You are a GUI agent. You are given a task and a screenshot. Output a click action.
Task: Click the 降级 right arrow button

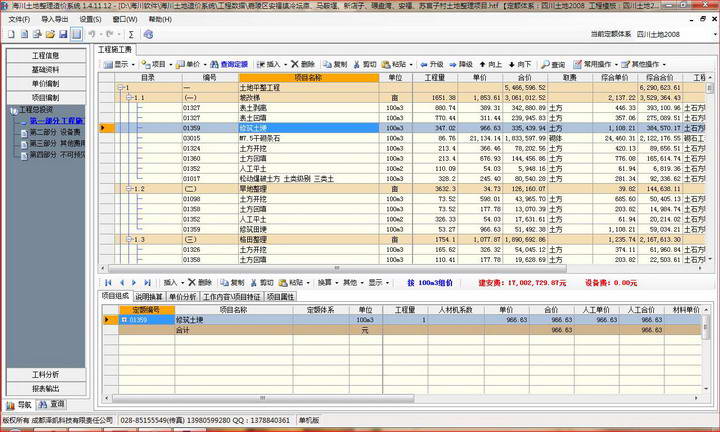point(461,64)
